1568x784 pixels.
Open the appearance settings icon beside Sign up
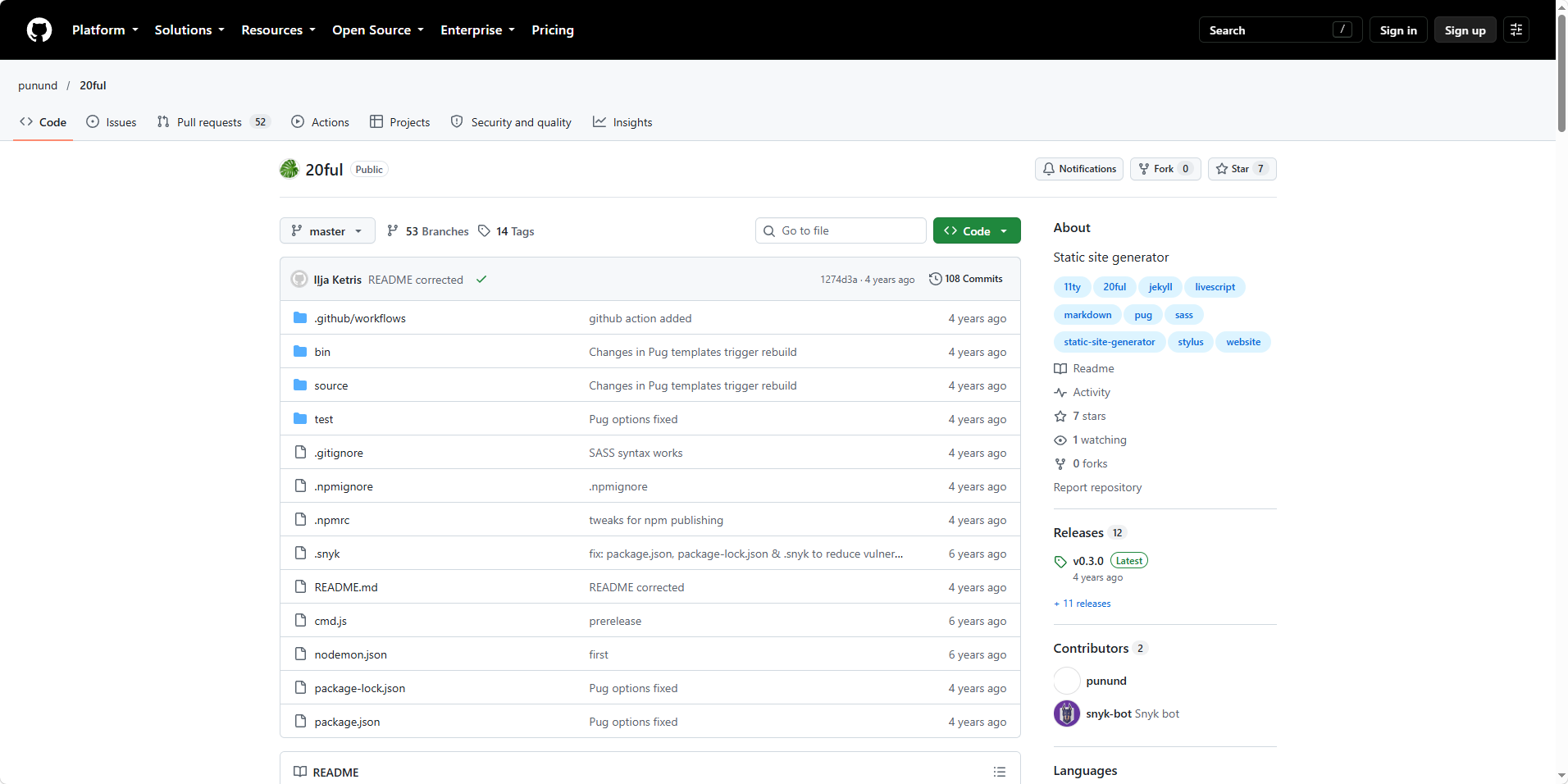coord(1516,30)
